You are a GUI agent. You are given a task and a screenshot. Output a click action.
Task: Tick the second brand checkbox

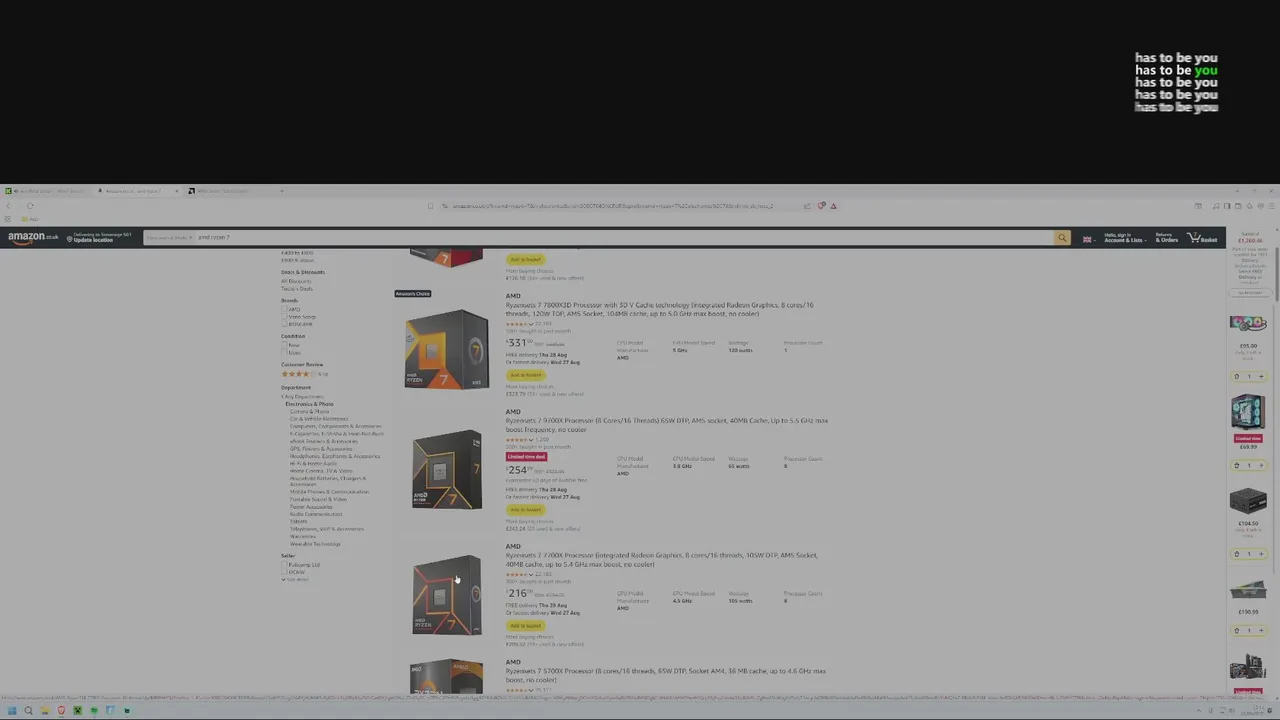coord(284,317)
